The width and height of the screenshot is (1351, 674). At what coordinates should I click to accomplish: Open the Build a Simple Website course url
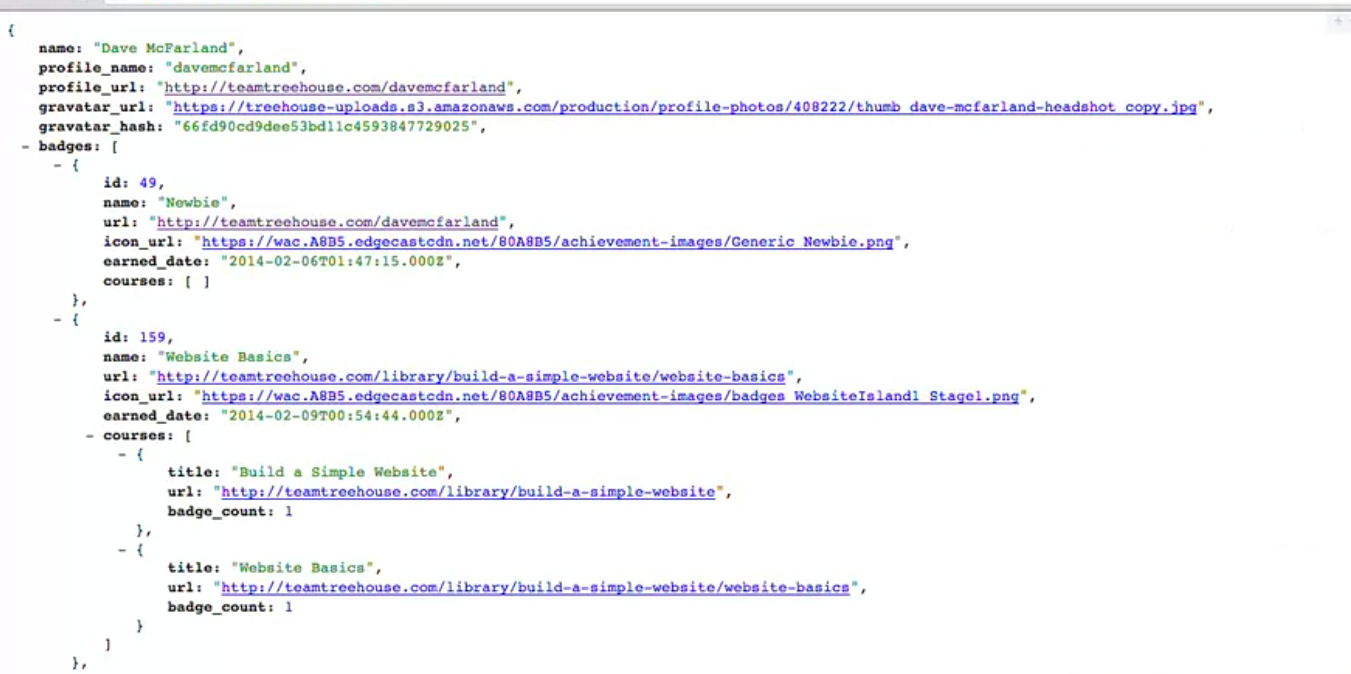coord(468,492)
